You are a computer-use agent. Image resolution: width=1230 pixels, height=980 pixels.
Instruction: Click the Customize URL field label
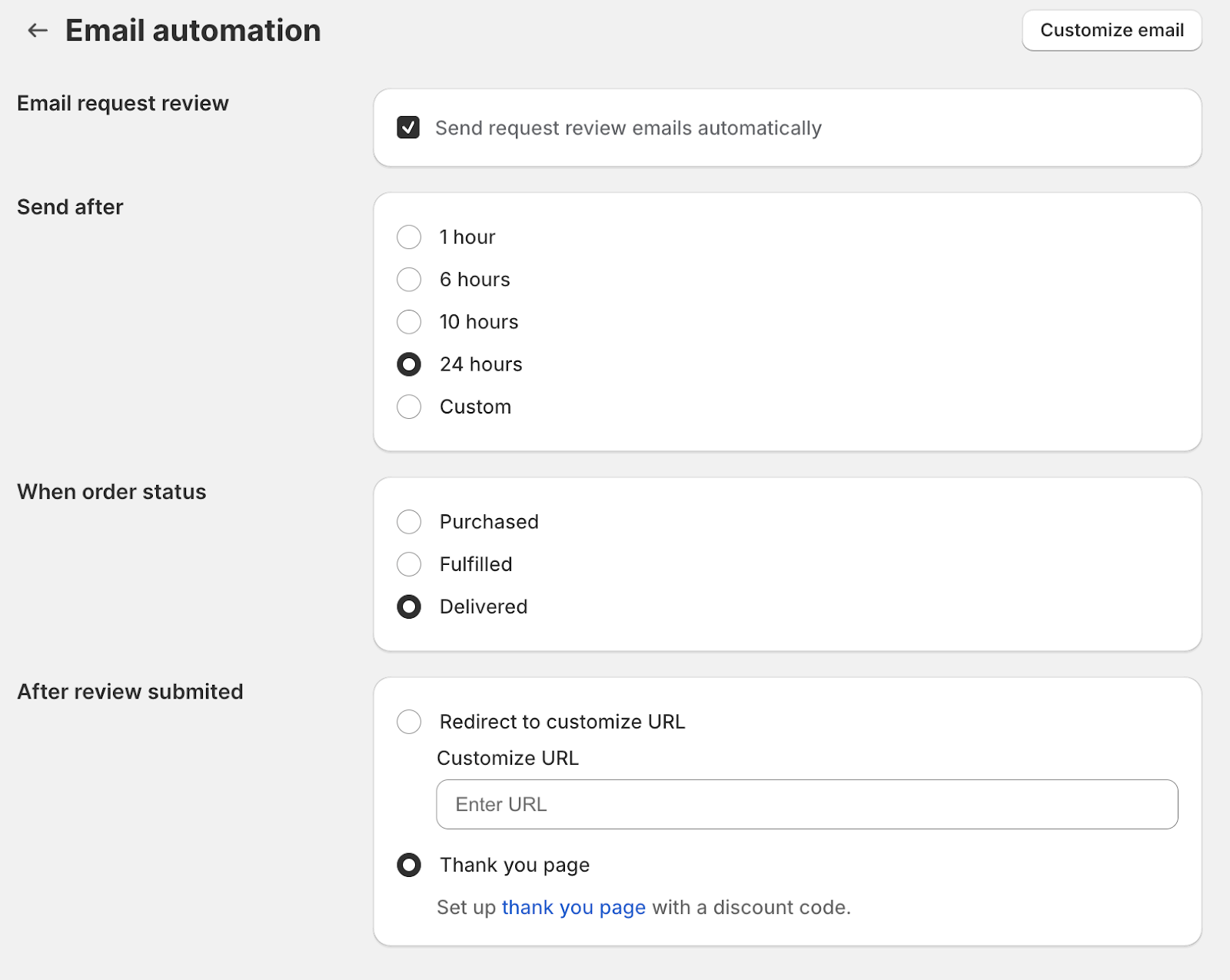click(507, 758)
